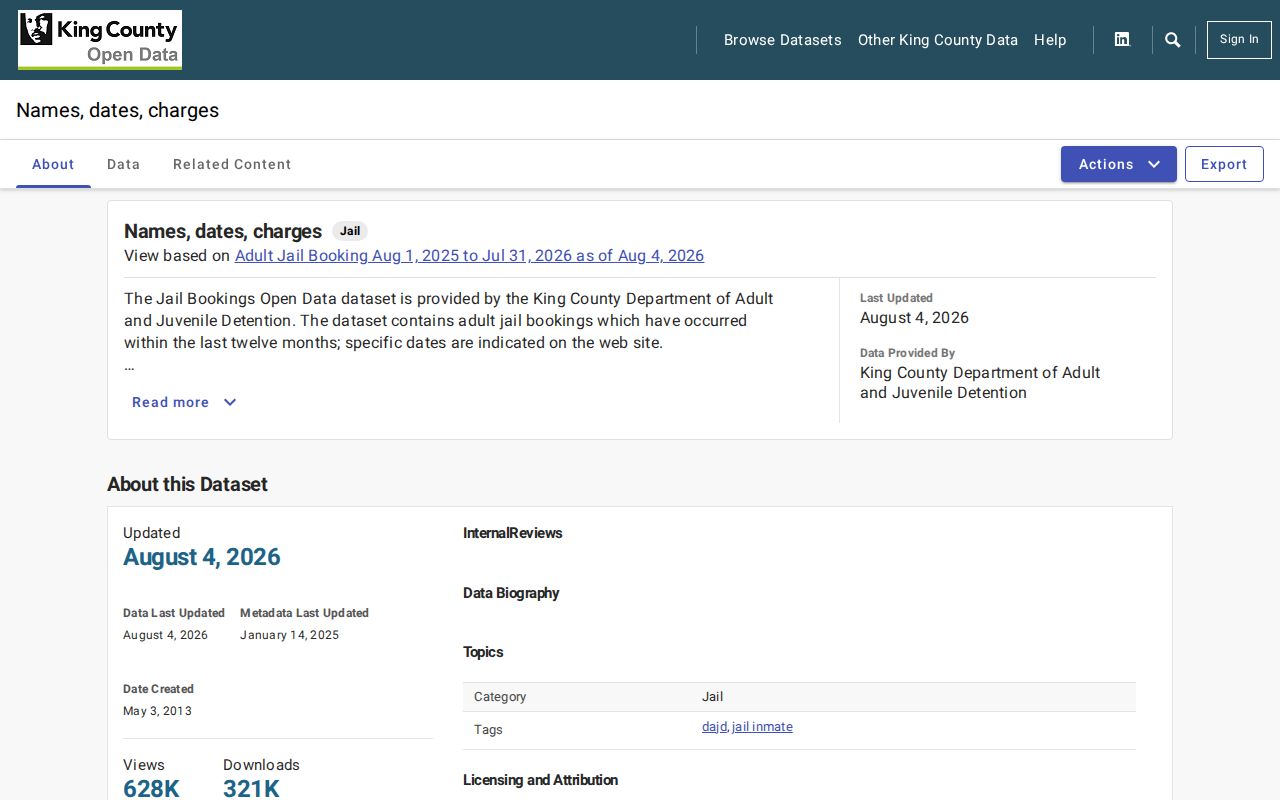1280x800 pixels.
Task: Click the 'About this Dataset' heading
Action: 187,484
